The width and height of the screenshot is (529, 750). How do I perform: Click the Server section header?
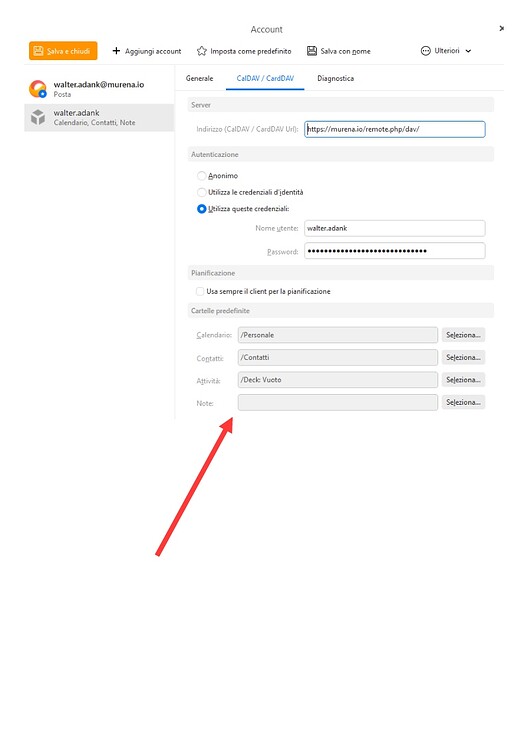(341, 105)
